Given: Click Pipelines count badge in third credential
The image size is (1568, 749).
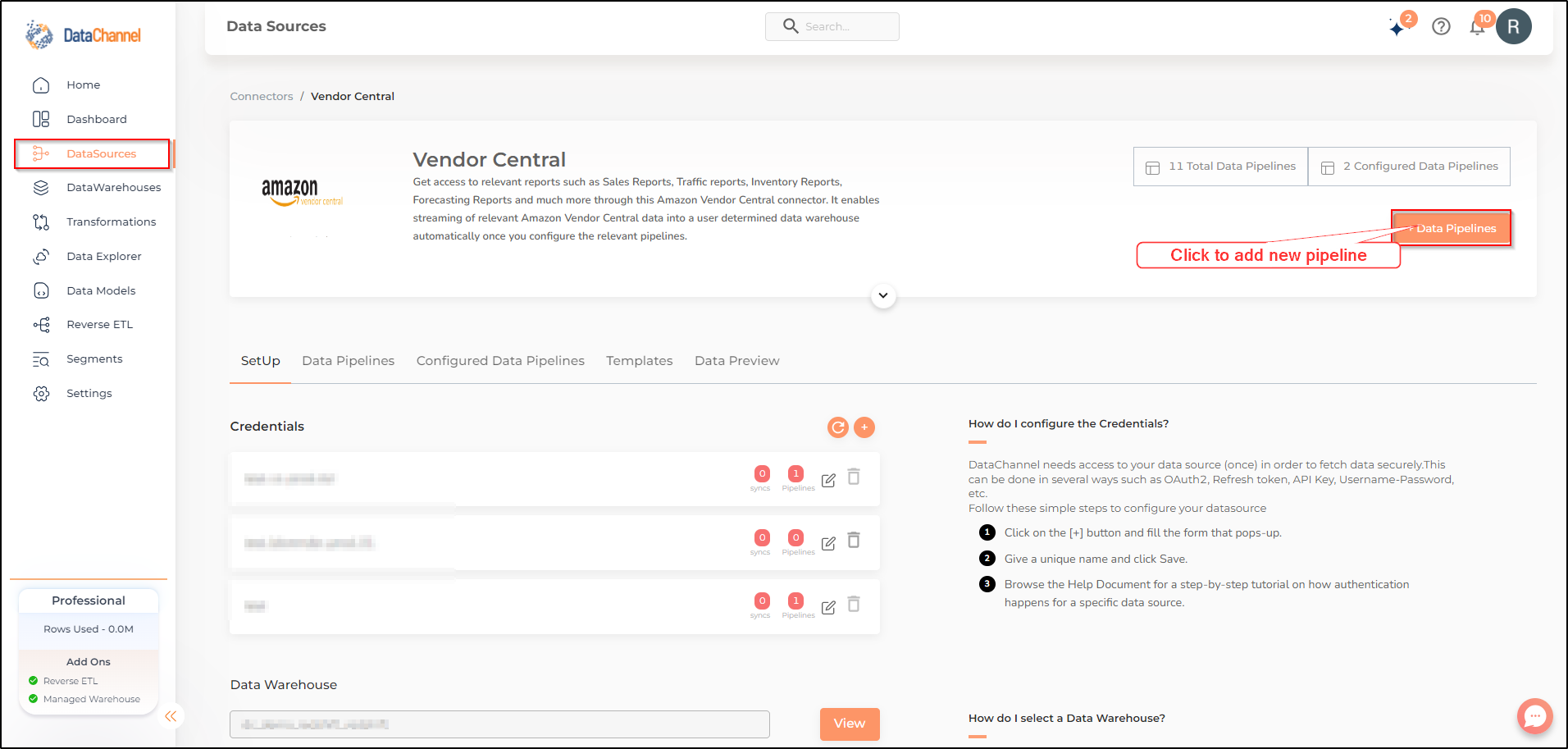Looking at the screenshot, I should (795, 601).
